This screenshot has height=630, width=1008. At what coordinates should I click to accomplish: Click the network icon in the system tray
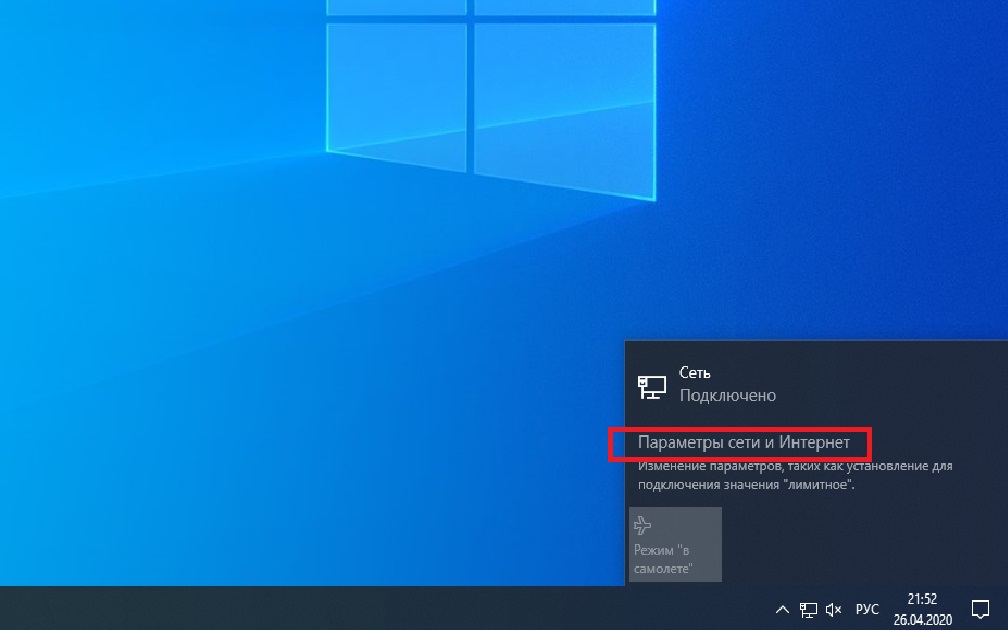(808, 609)
